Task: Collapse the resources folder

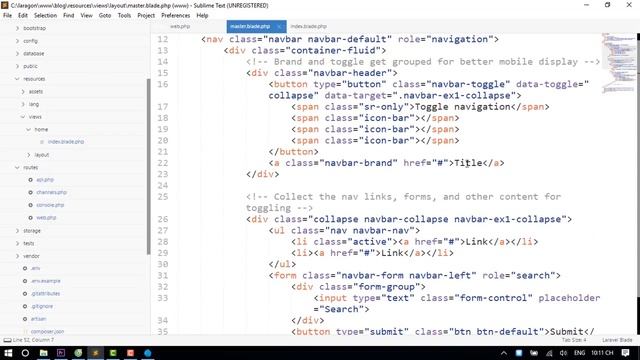Action: click(x=18, y=79)
